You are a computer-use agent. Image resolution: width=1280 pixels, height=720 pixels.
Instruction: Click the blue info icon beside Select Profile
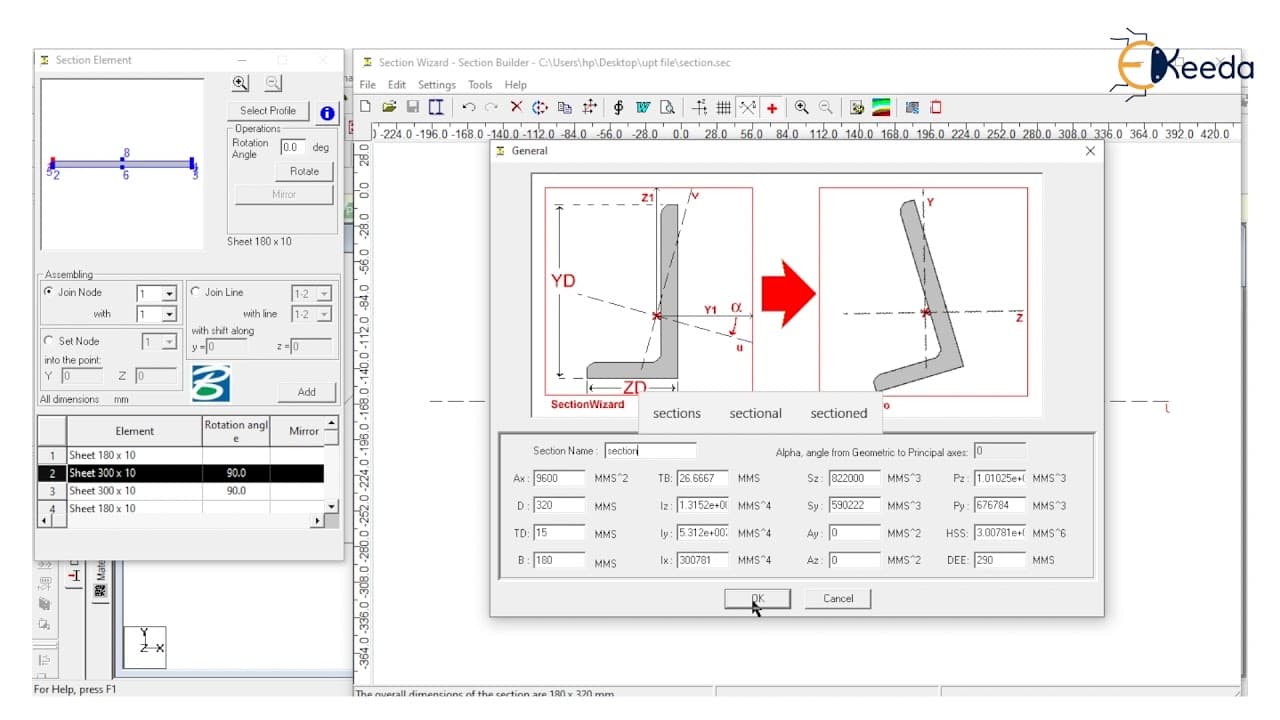point(327,113)
